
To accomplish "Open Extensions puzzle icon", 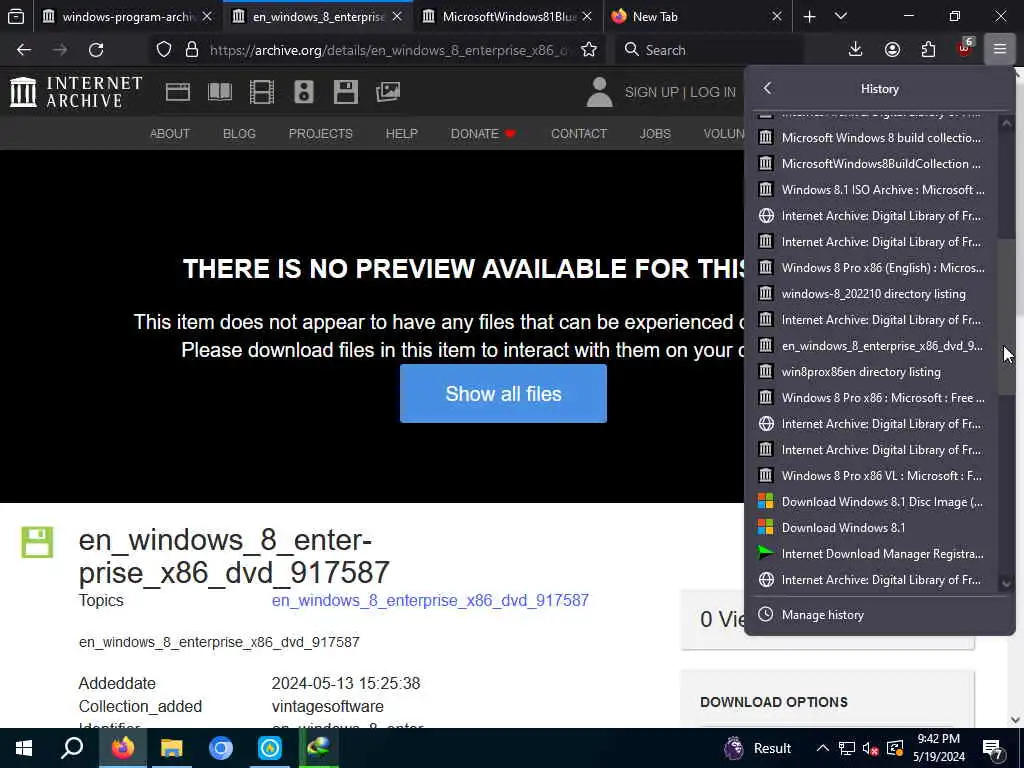I will [928, 50].
